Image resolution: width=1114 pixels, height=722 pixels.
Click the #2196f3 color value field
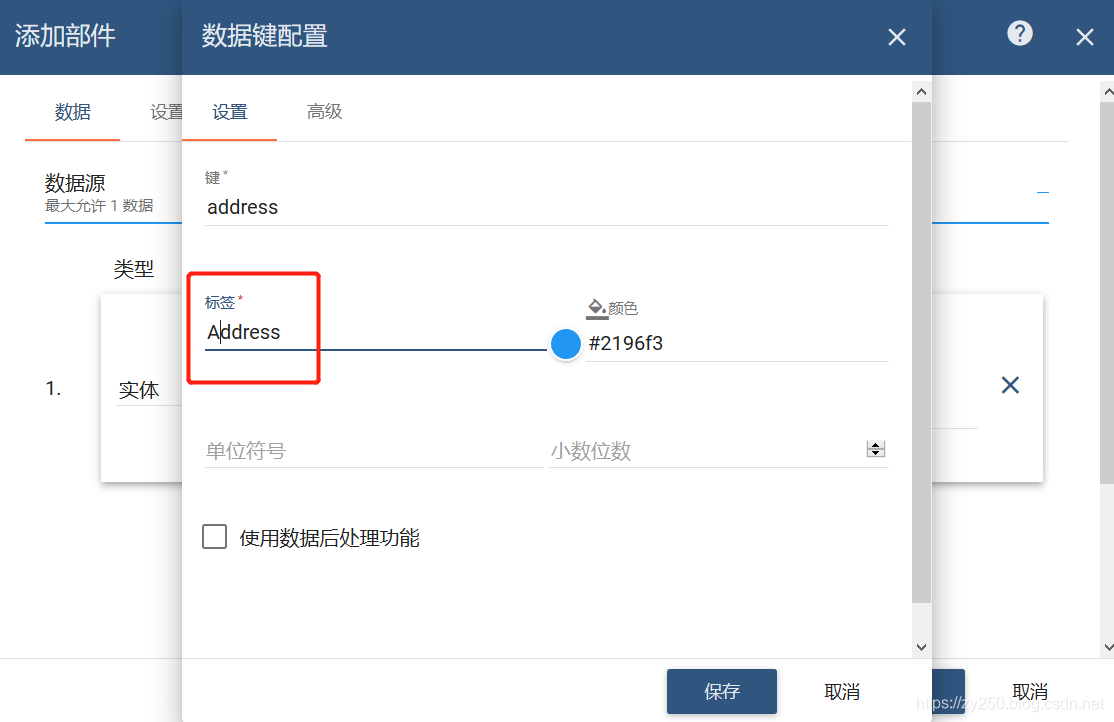point(737,344)
